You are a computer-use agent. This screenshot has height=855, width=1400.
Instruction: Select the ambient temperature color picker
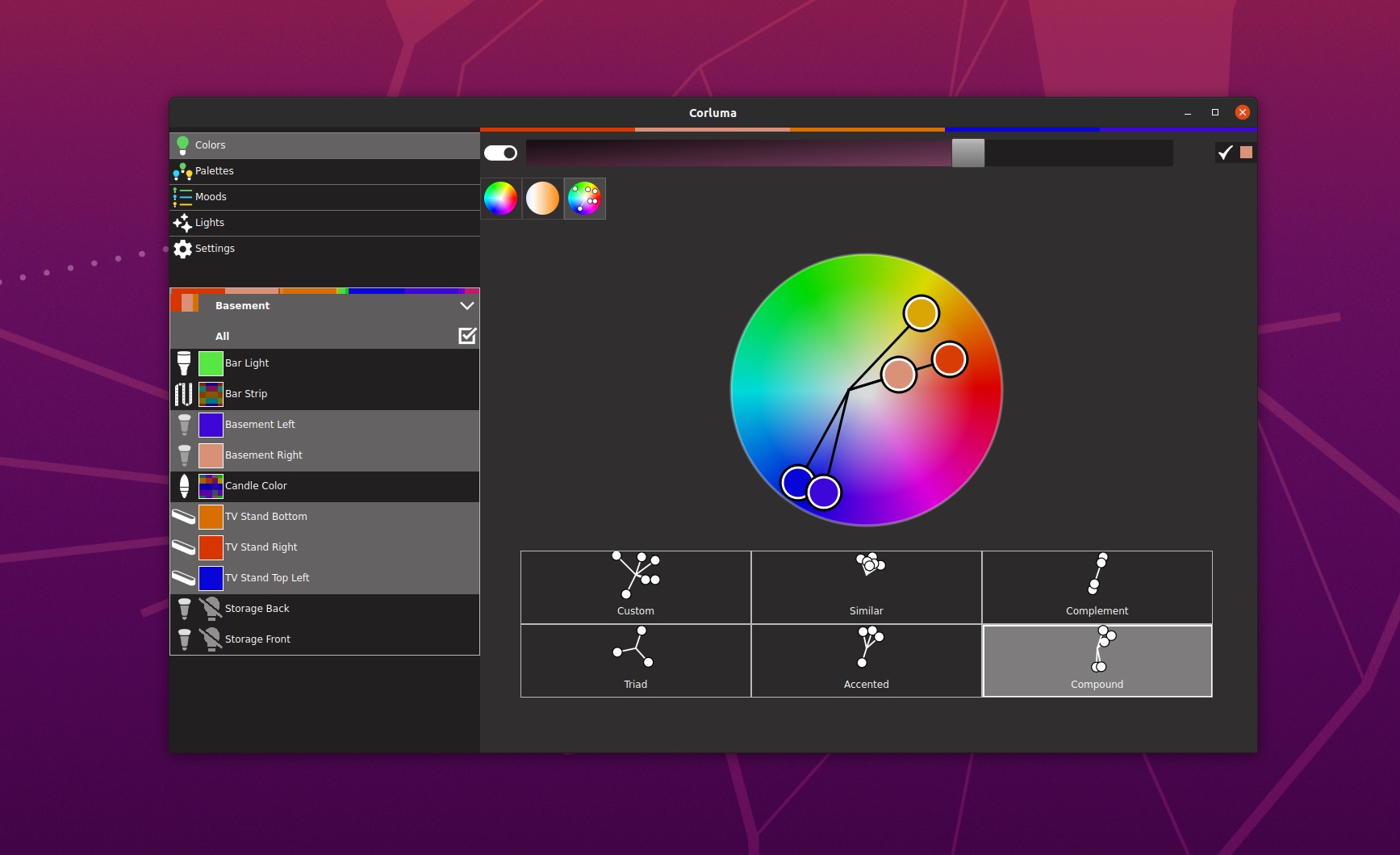point(542,198)
